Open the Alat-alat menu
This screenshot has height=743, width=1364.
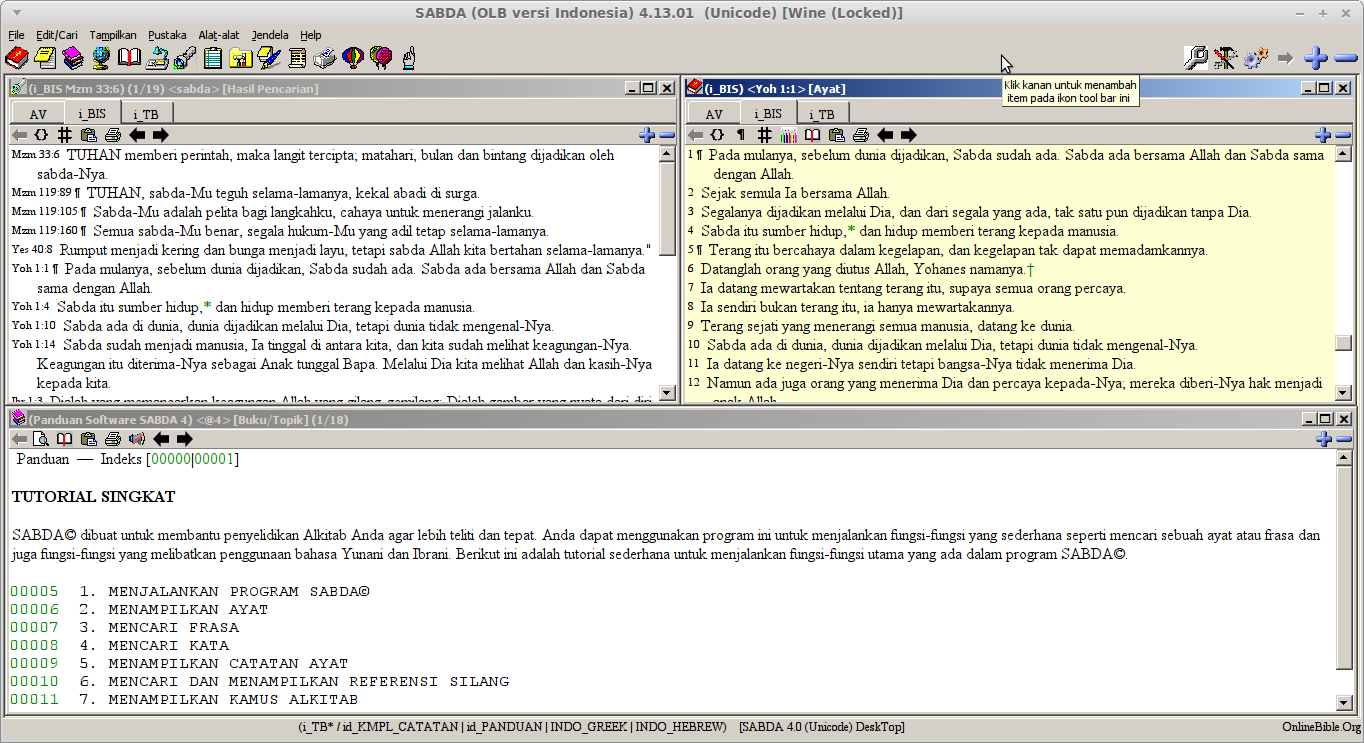tap(218, 35)
